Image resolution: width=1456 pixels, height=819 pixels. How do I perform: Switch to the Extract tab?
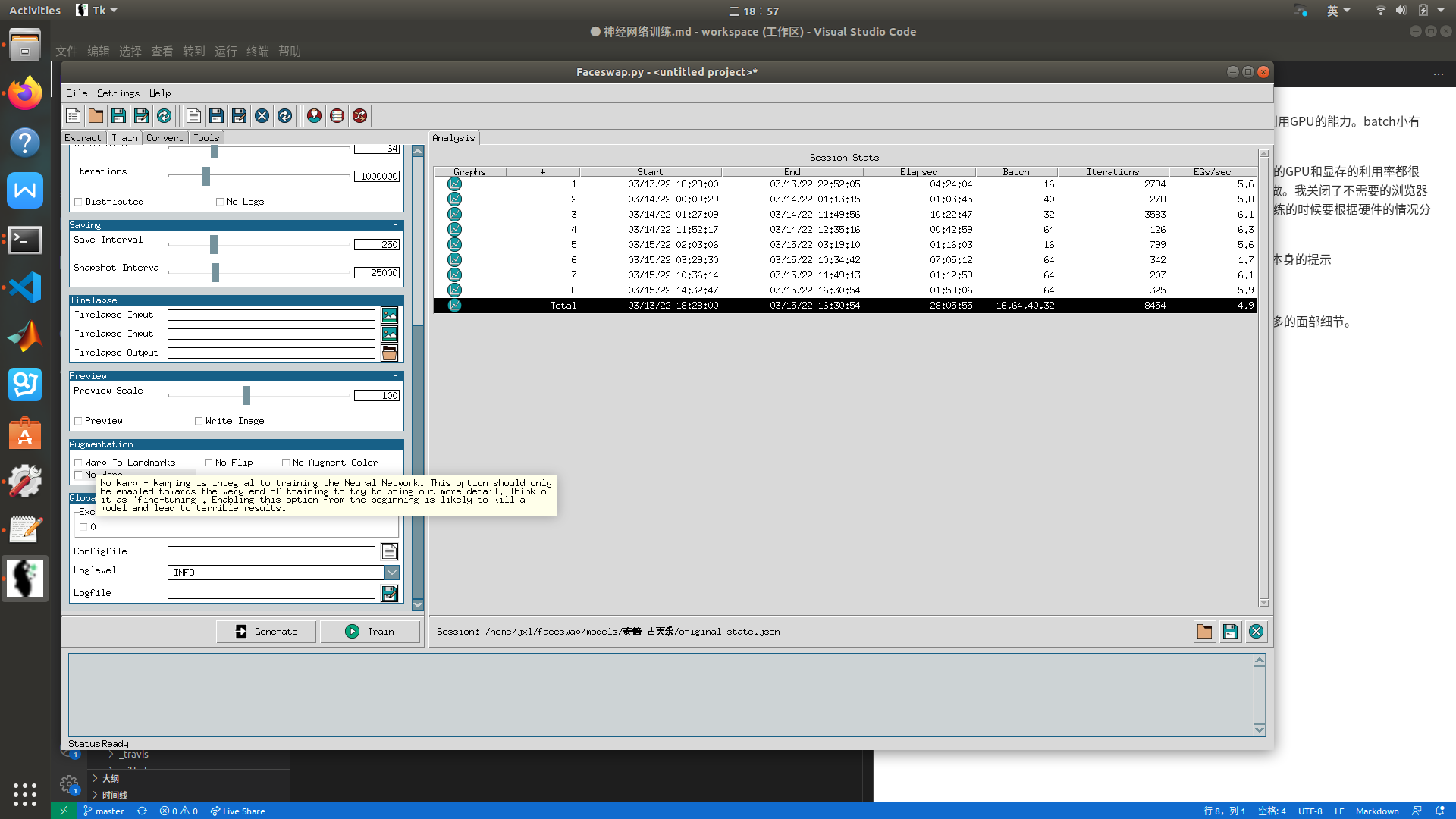click(x=83, y=138)
